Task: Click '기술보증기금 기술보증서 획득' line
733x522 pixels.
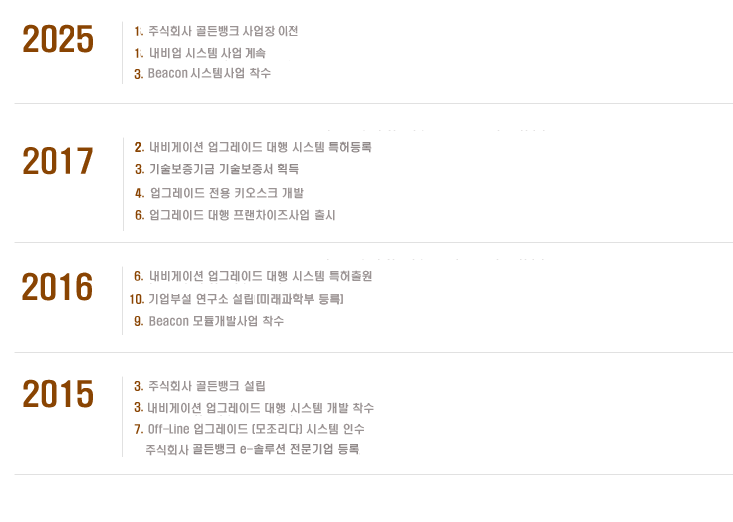Action: click(x=223, y=169)
